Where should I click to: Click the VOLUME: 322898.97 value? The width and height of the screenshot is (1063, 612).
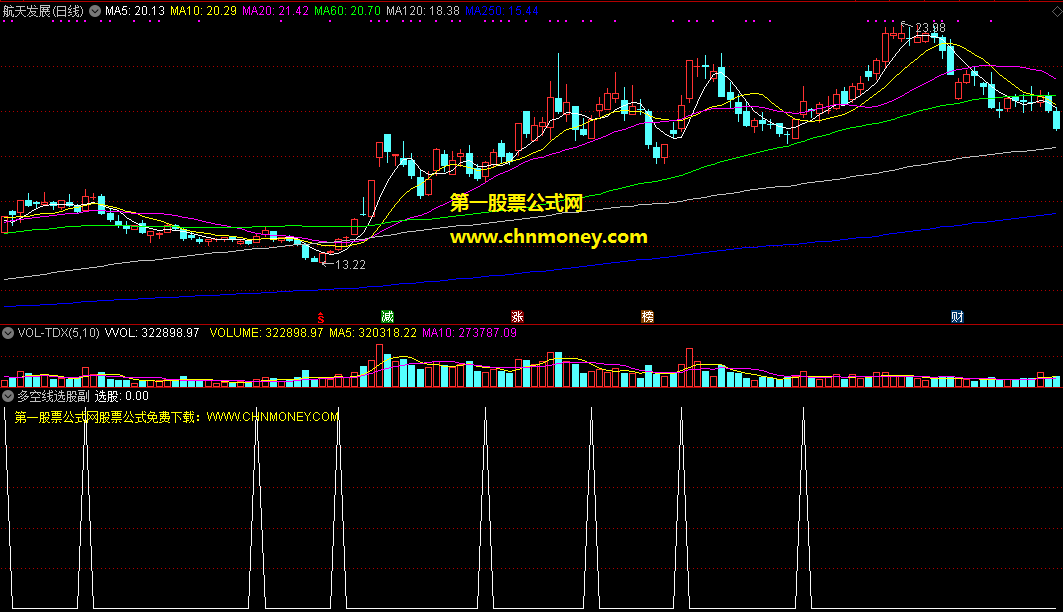266,333
